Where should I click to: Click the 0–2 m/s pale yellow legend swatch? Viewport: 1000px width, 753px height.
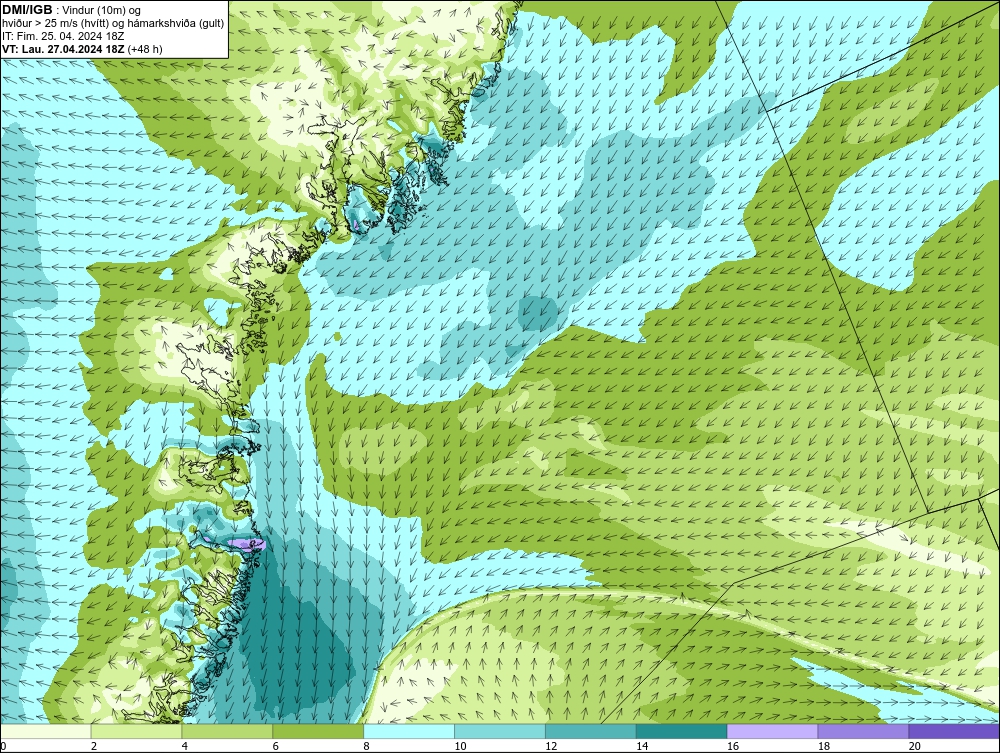[x=46, y=731]
